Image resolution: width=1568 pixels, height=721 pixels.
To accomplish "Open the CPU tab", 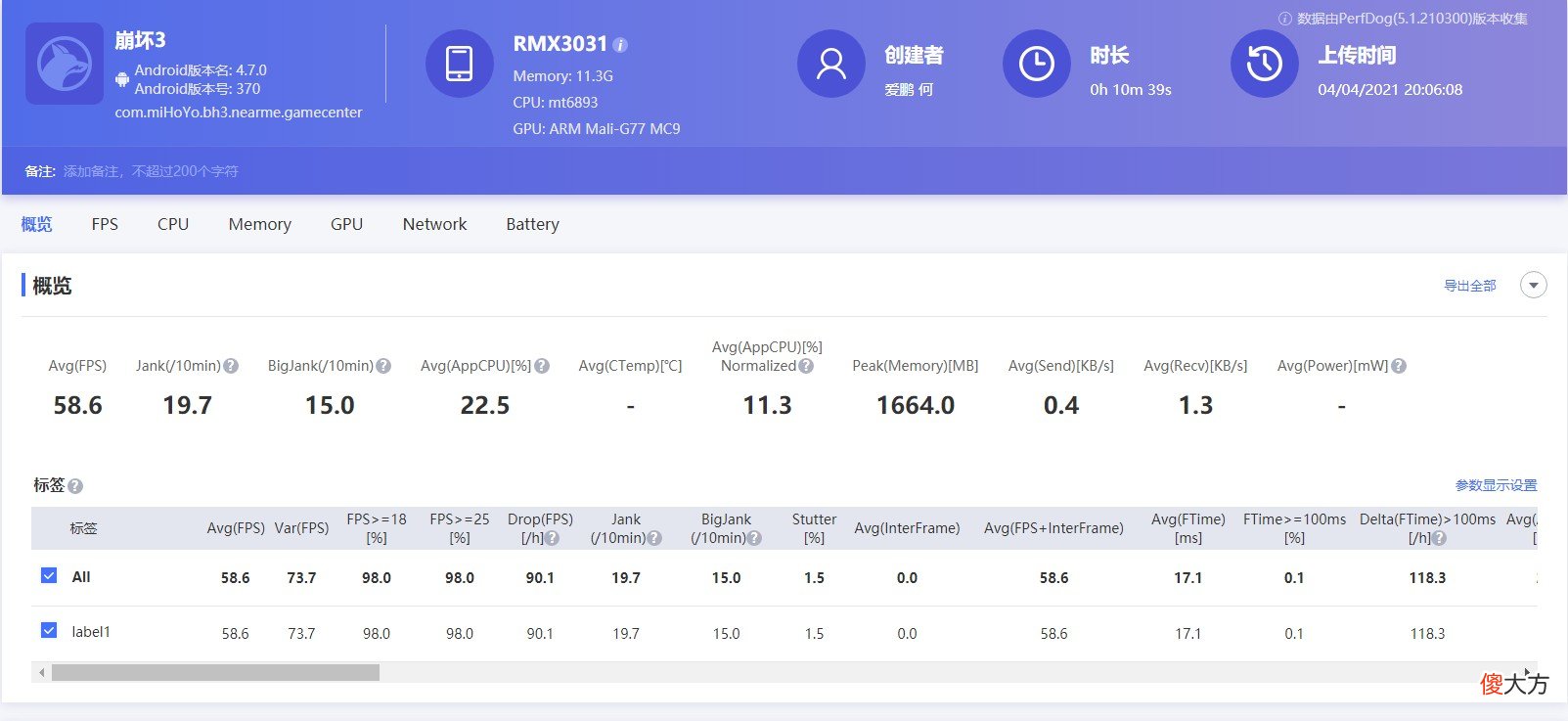I will (173, 224).
